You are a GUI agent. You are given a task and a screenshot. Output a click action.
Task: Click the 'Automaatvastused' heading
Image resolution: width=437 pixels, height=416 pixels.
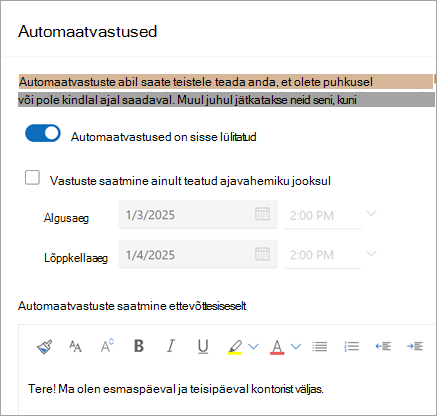click(x=87, y=32)
